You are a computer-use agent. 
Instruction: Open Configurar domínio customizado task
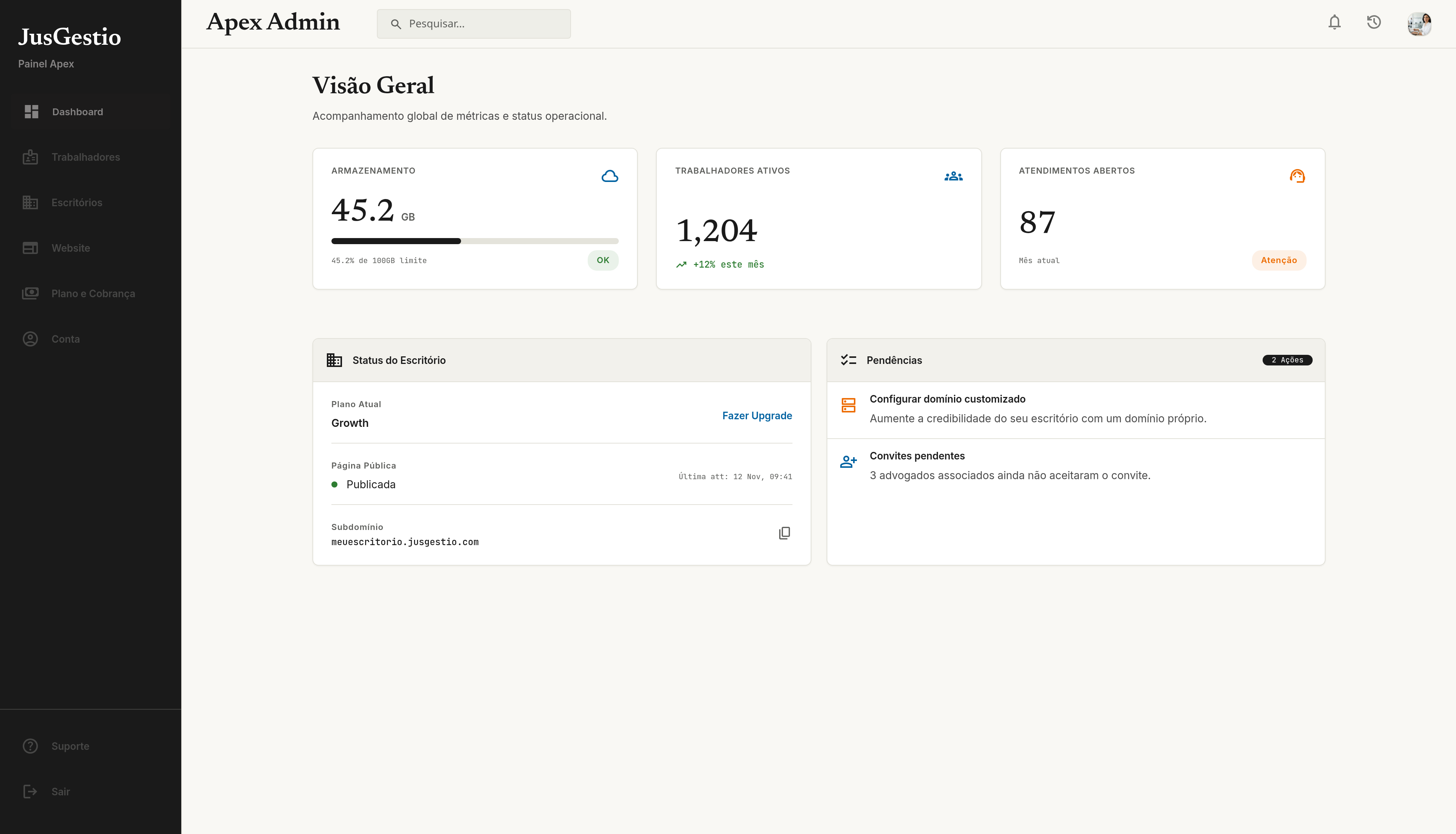[1075, 410]
